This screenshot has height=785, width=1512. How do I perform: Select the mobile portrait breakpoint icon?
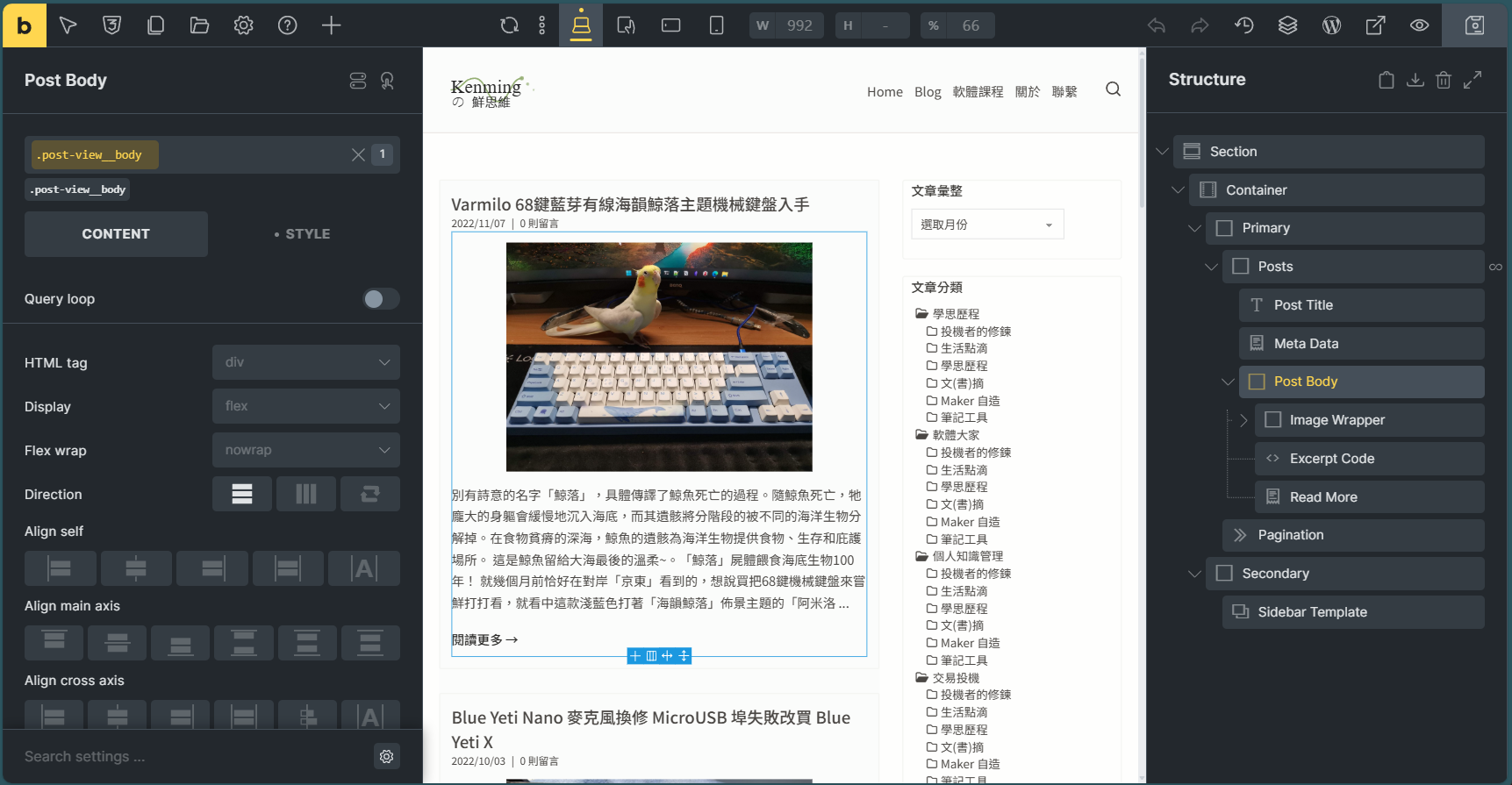click(716, 25)
